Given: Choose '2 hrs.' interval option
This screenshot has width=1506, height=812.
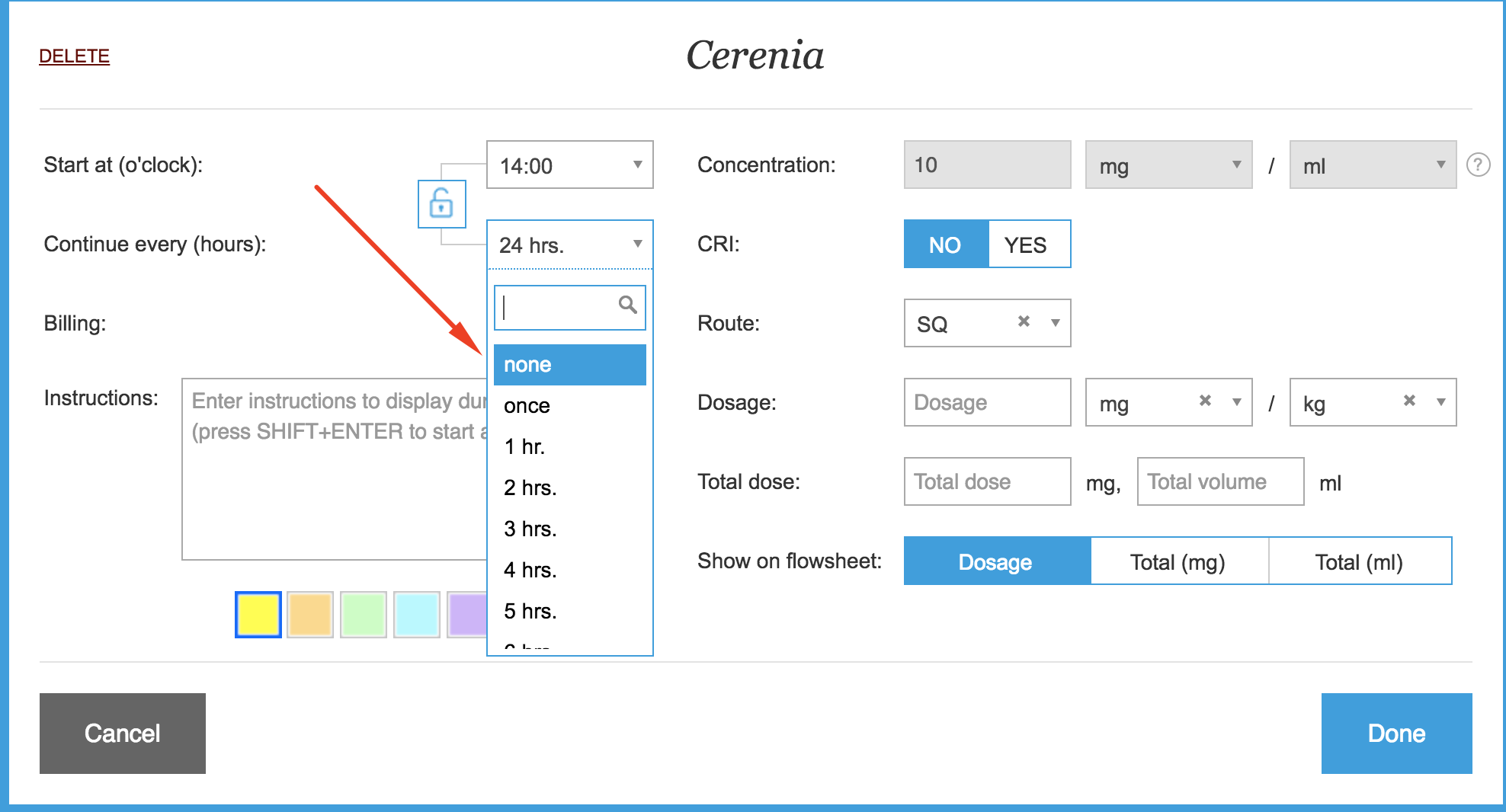Looking at the screenshot, I should pos(569,488).
